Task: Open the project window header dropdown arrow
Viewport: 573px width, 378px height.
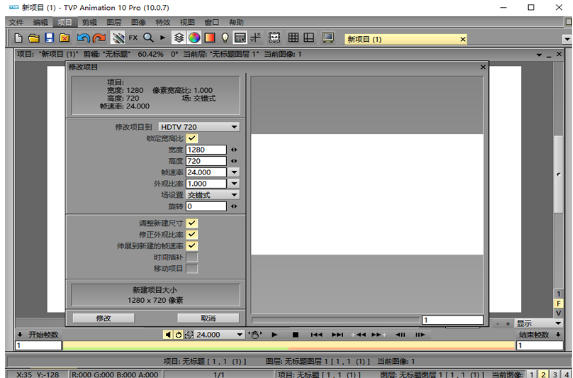Action: point(539,55)
